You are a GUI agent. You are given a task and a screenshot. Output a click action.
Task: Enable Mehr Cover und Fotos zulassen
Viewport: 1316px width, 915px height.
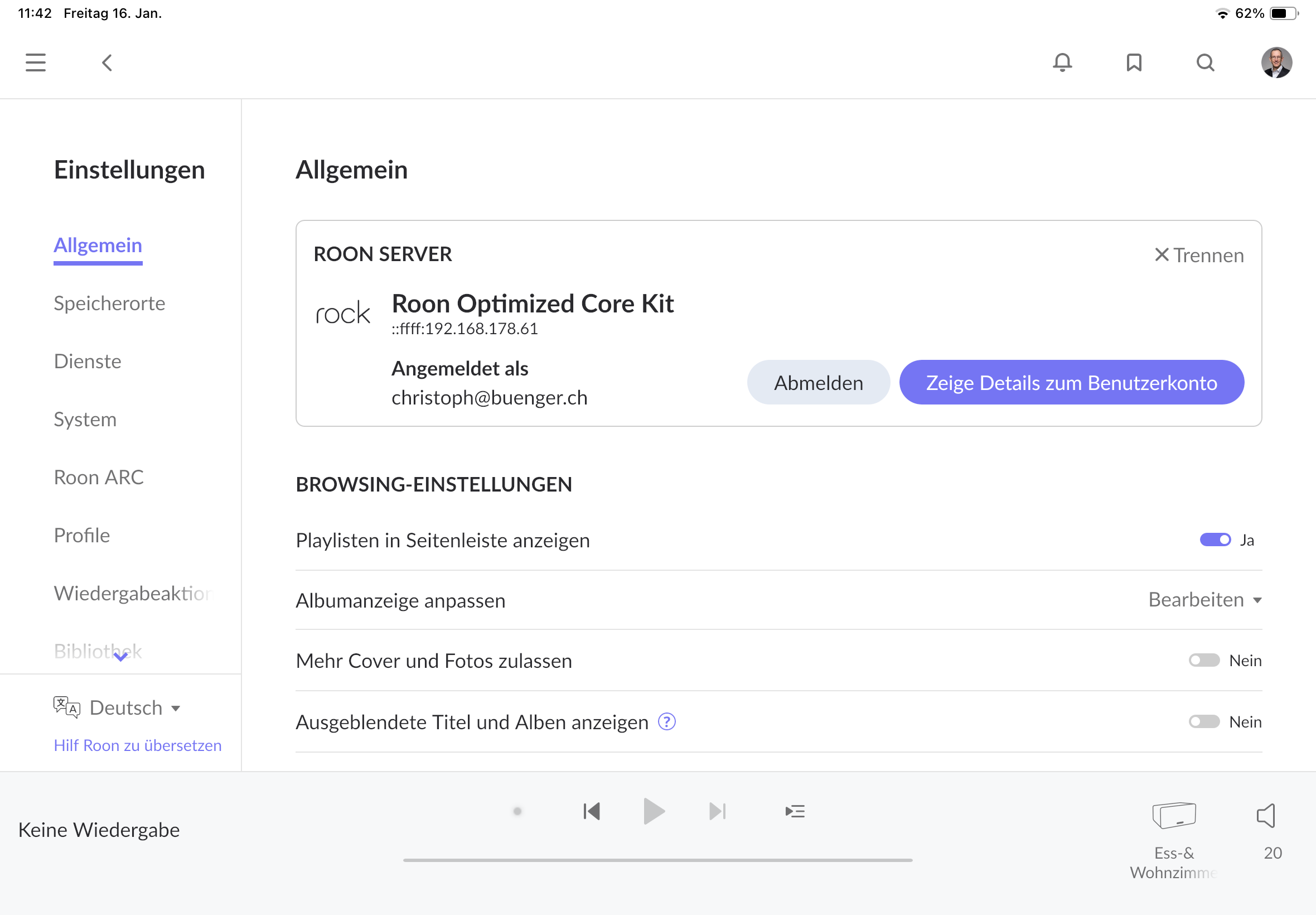[x=1204, y=661]
